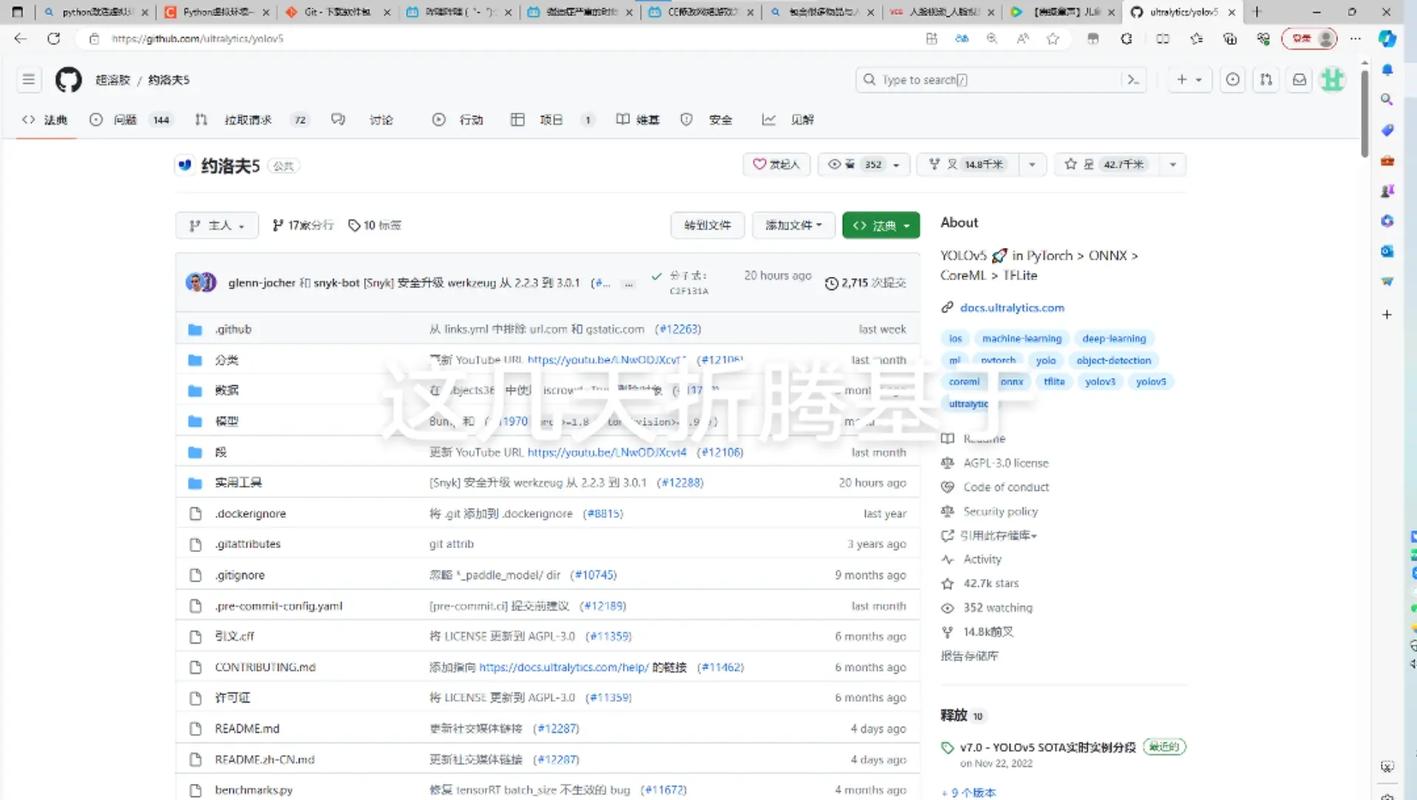Click the green check commit status icon
1417x800 pixels.
click(x=656, y=276)
